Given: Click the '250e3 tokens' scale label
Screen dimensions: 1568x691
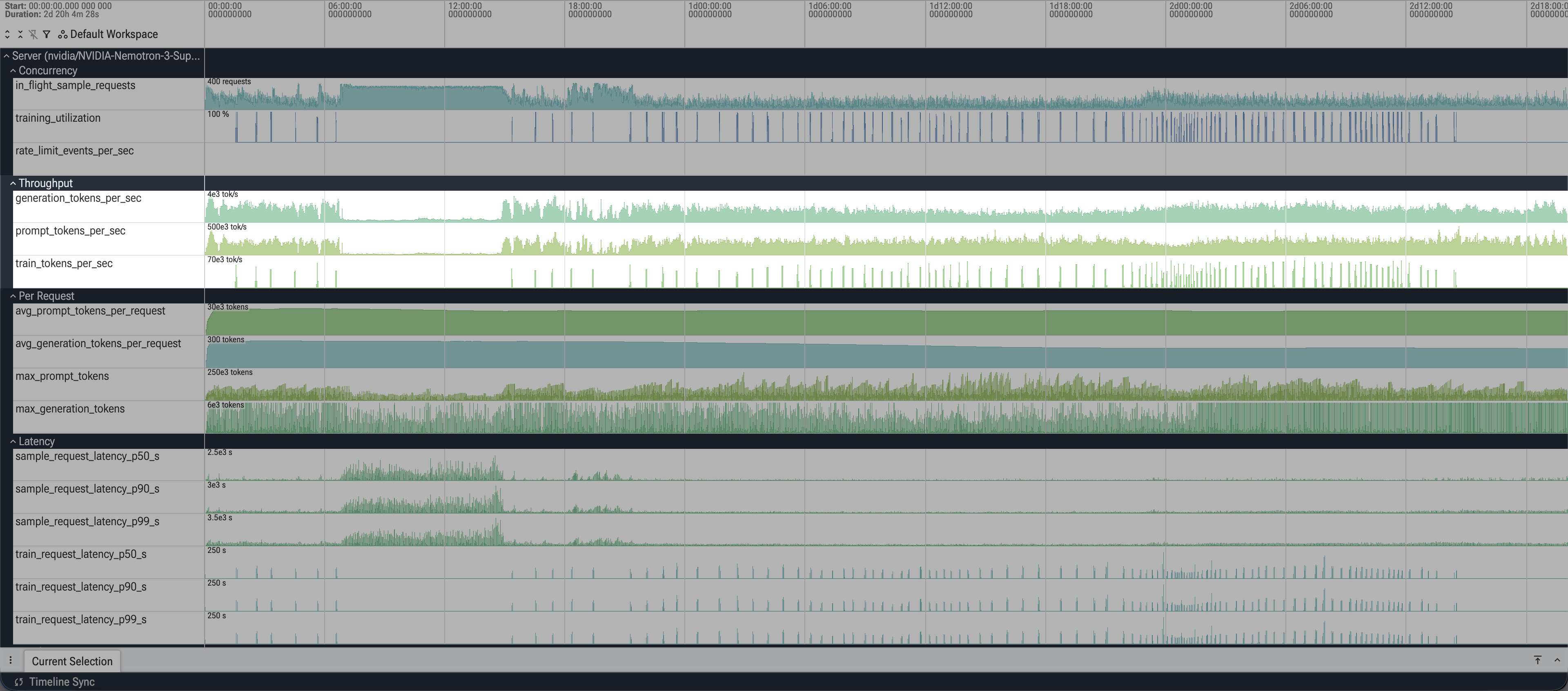Looking at the screenshot, I should [x=230, y=372].
